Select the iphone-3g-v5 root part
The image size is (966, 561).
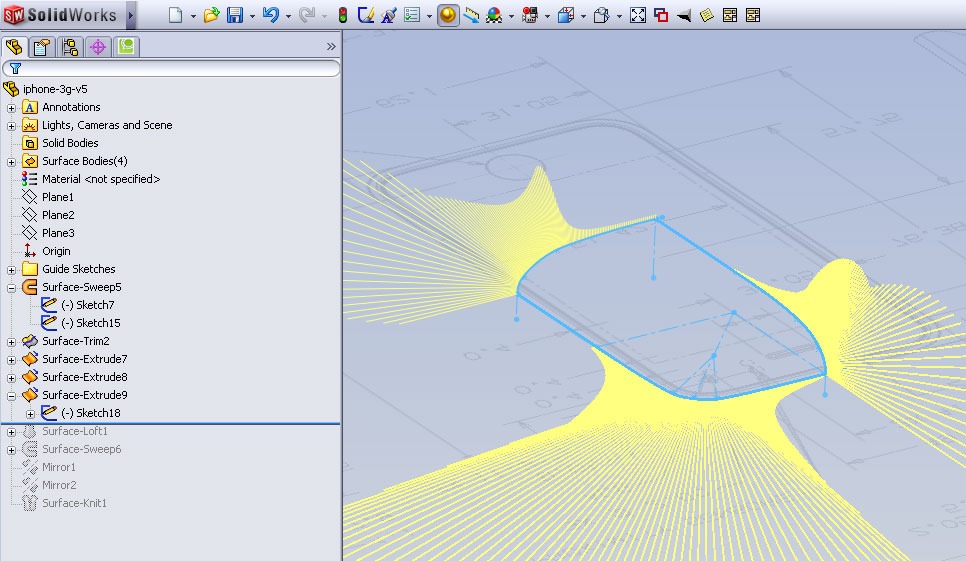pos(55,89)
